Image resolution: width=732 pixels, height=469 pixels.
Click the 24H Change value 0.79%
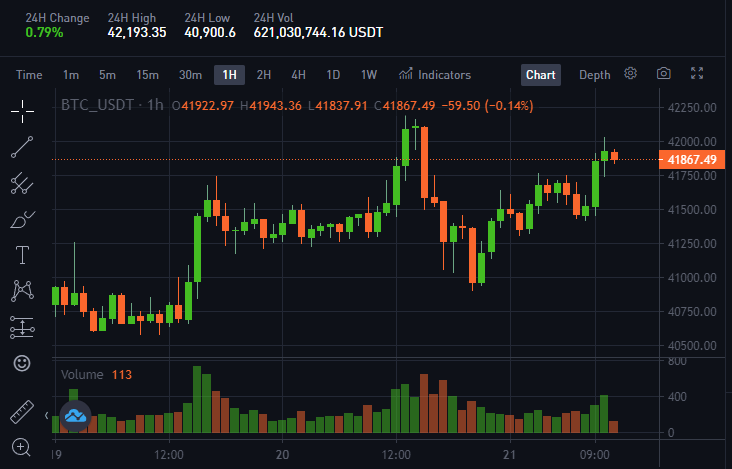[44, 32]
